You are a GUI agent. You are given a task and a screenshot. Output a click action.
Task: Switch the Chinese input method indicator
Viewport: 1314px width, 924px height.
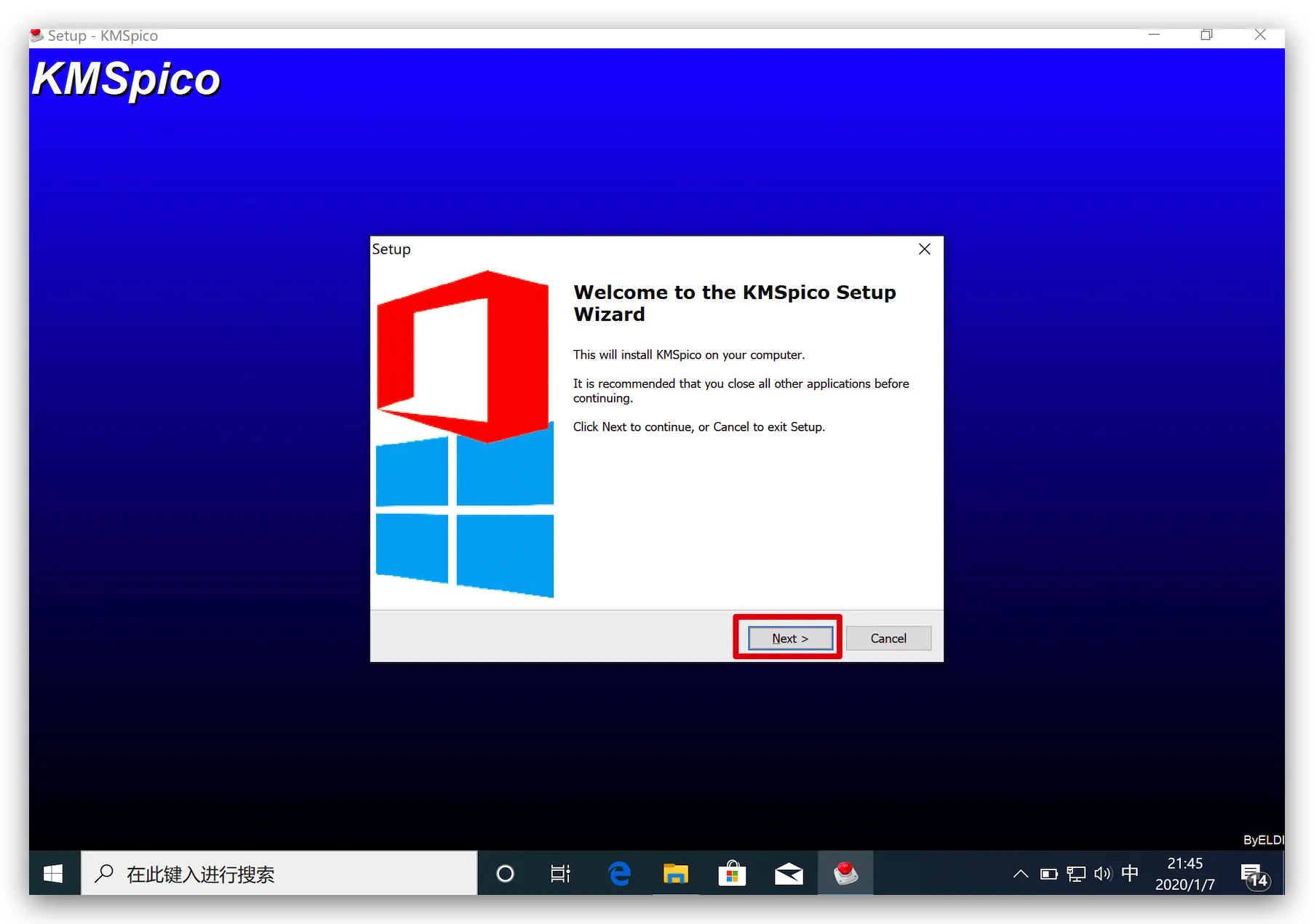coord(1130,873)
